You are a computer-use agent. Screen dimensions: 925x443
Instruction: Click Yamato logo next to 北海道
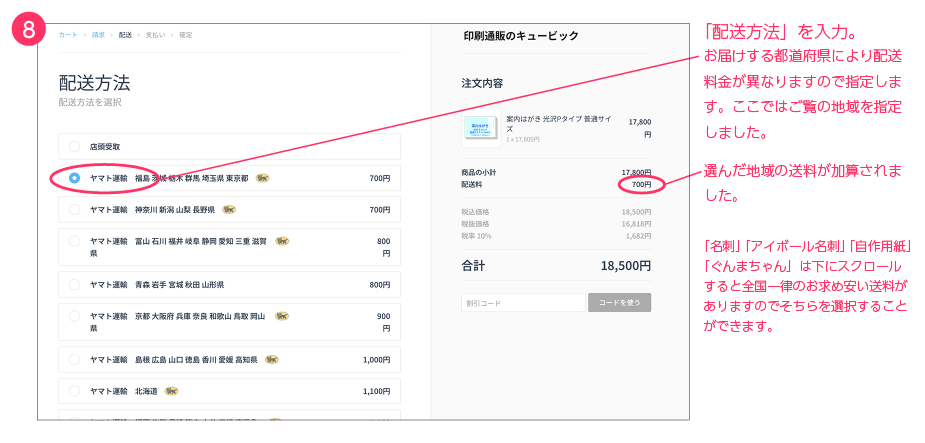coord(171,391)
